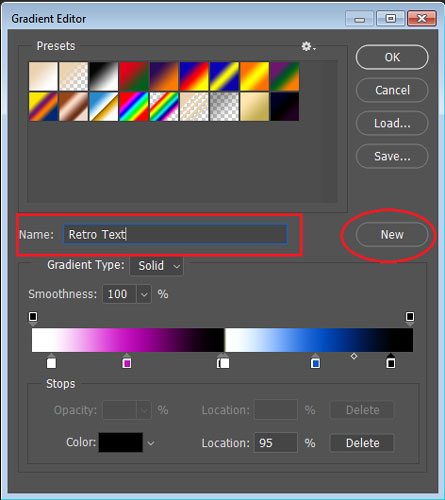Select the black to white gradient preset

click(104, 76)
